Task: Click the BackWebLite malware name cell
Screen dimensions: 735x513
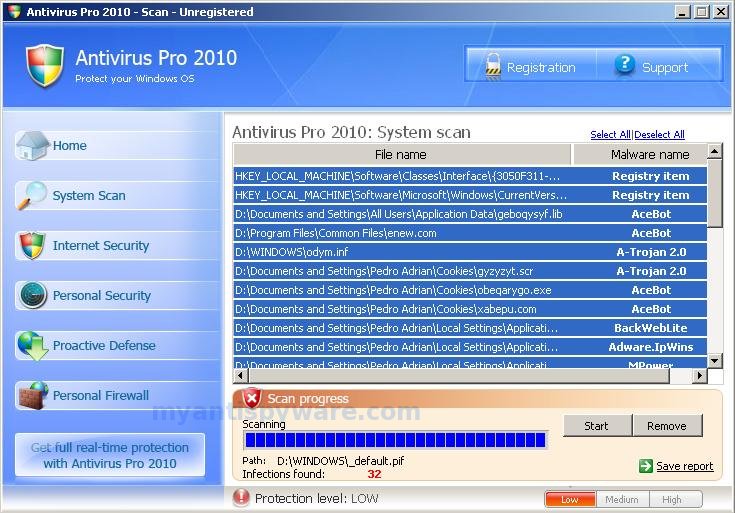Action: click(x=651, y=328)
